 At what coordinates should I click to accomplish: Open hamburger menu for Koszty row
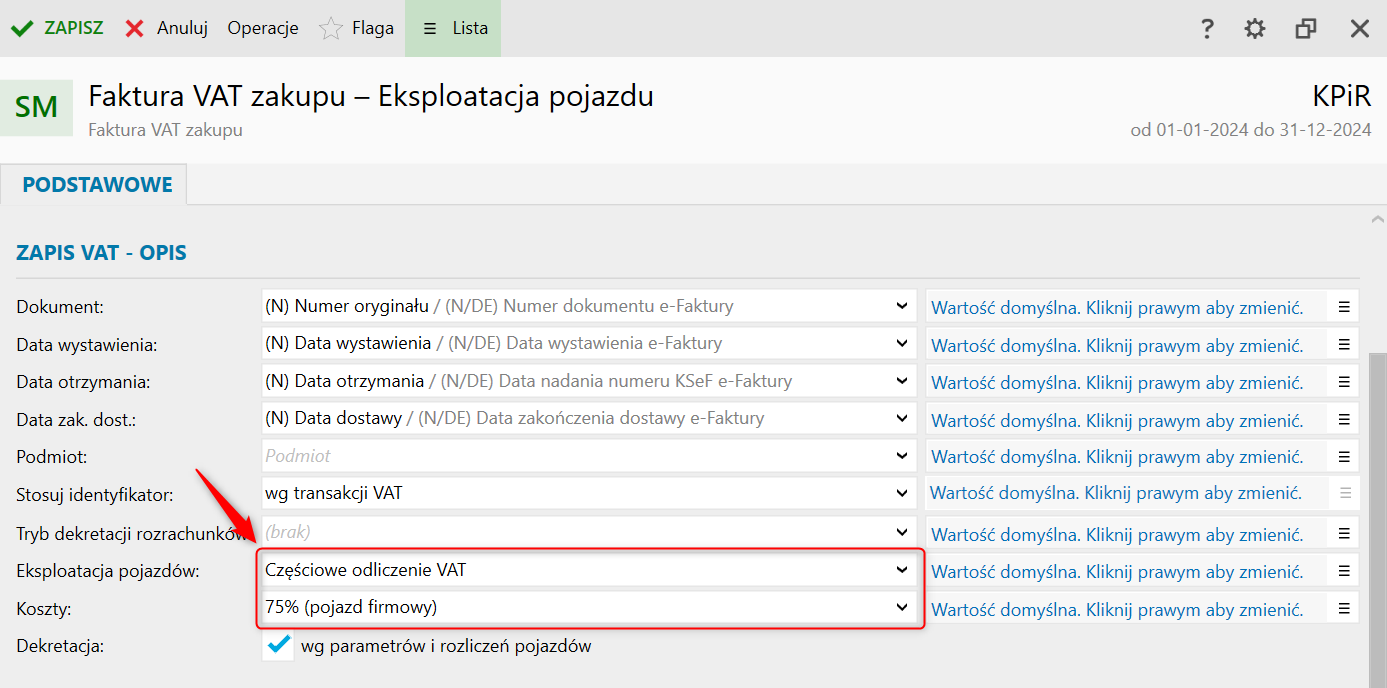1344,608
